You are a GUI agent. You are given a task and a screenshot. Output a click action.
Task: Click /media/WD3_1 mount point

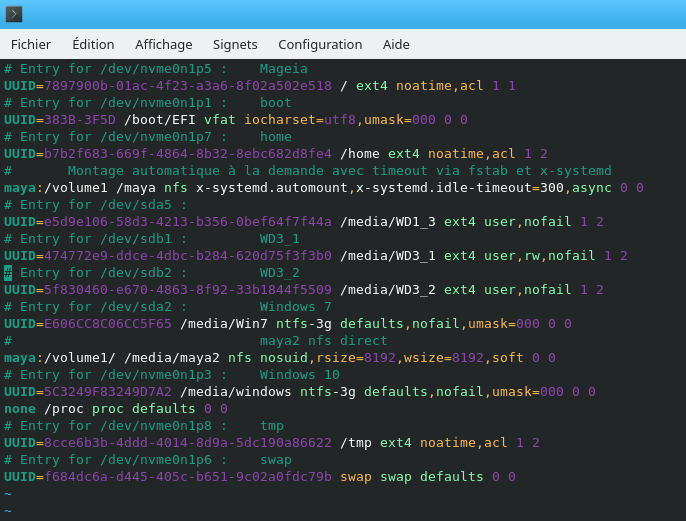388,256
